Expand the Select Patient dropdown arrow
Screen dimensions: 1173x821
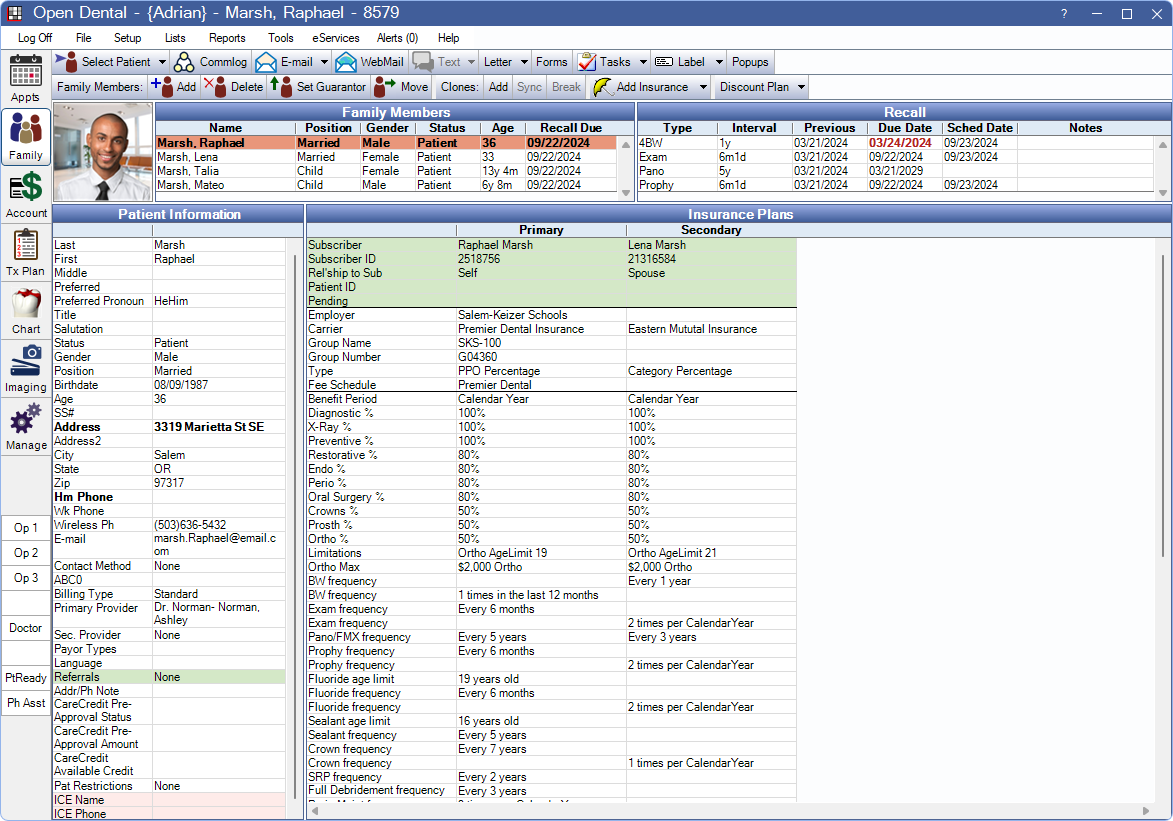162,62
